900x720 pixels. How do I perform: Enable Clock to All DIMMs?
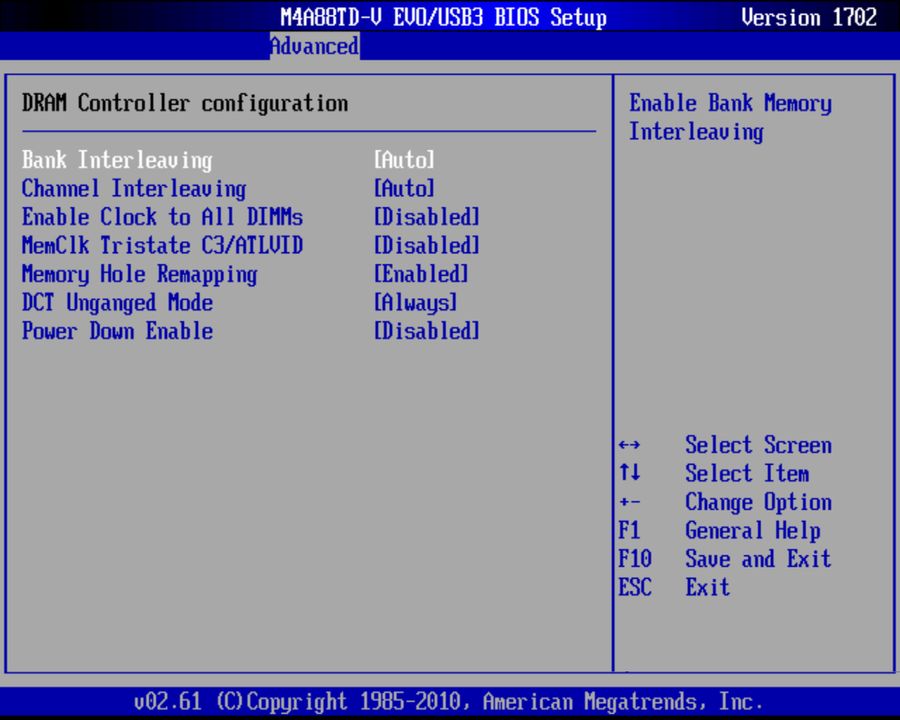(x=426, y=217)
